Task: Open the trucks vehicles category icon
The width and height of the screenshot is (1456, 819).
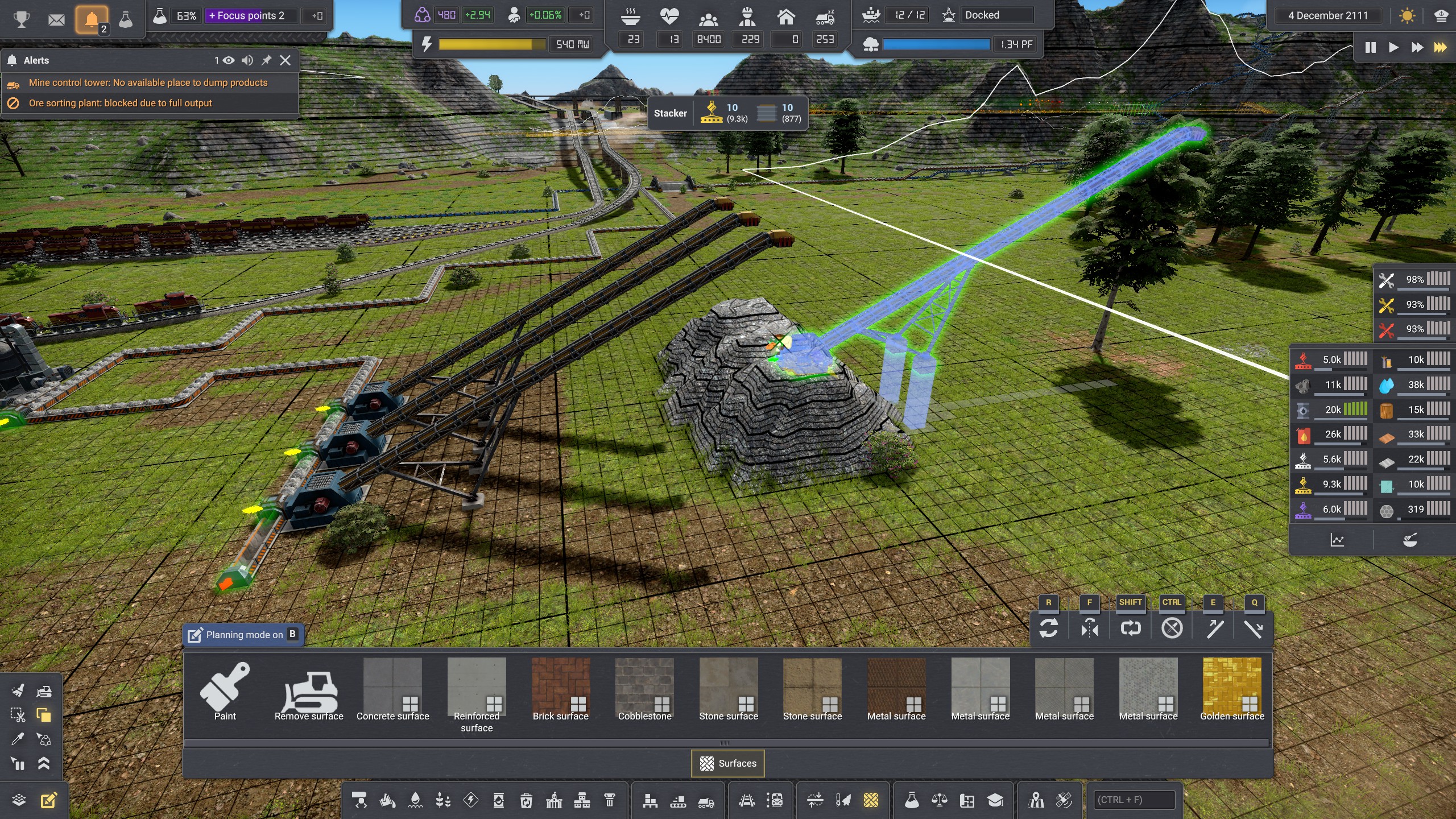Action: [x=706, y=801]
